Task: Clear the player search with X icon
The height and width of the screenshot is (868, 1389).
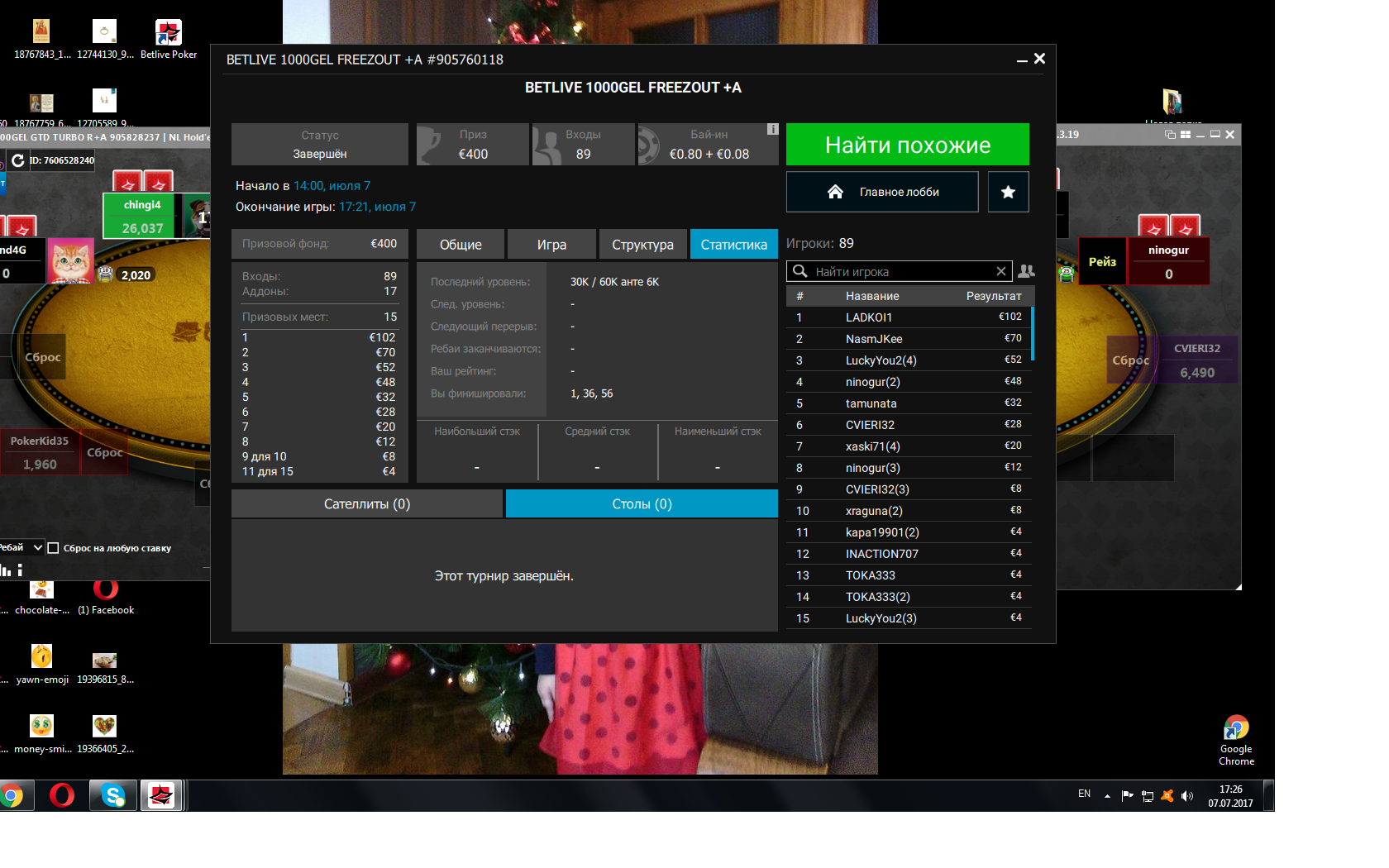Action: click(1000, 271)
